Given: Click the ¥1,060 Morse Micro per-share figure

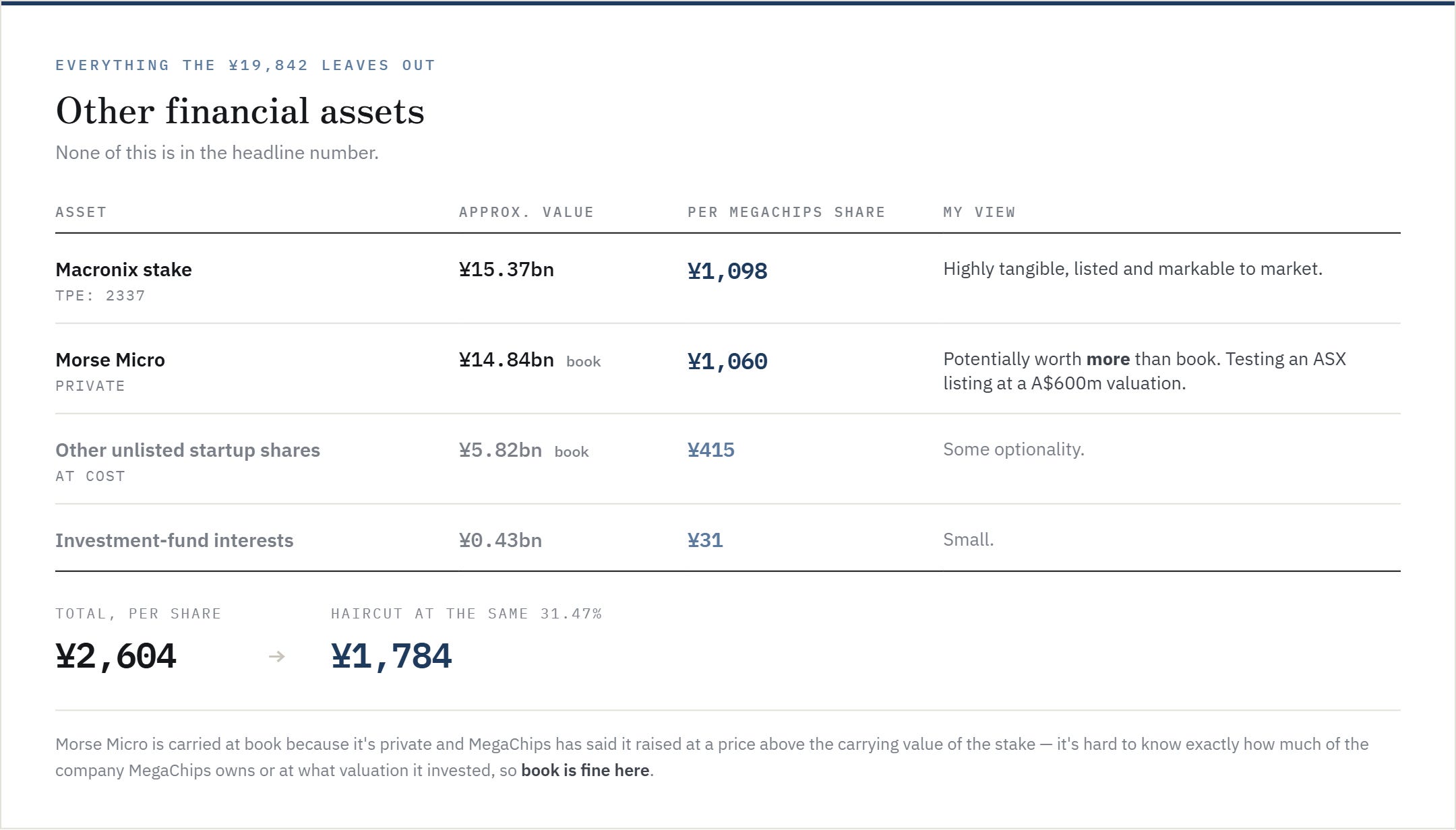Looking at the screenshot, I should [727, 361].
